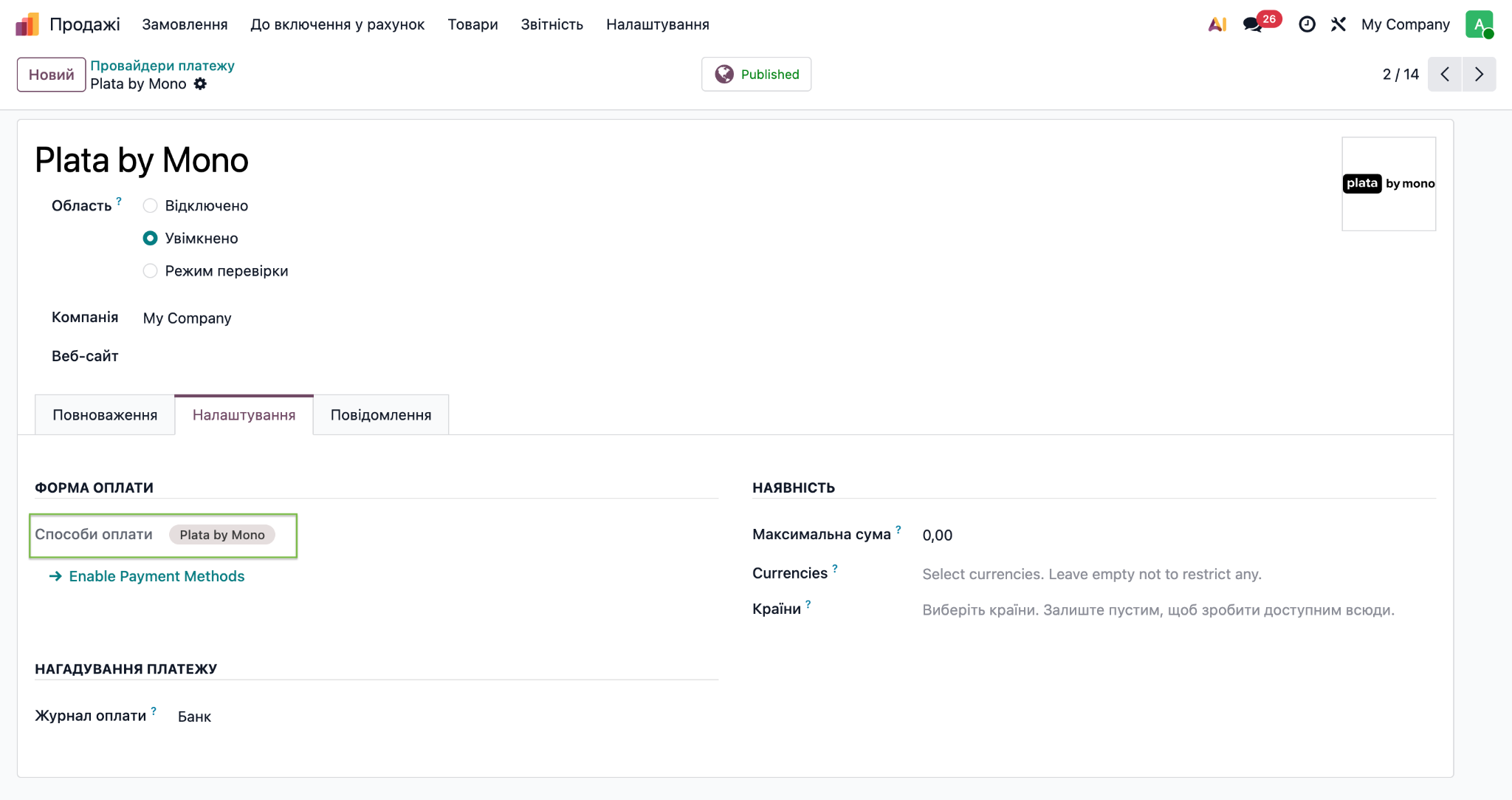This screenshot has height=800, width=1512.
Task: Open the Налаштування top menu
Action: (x=657, y=24)
